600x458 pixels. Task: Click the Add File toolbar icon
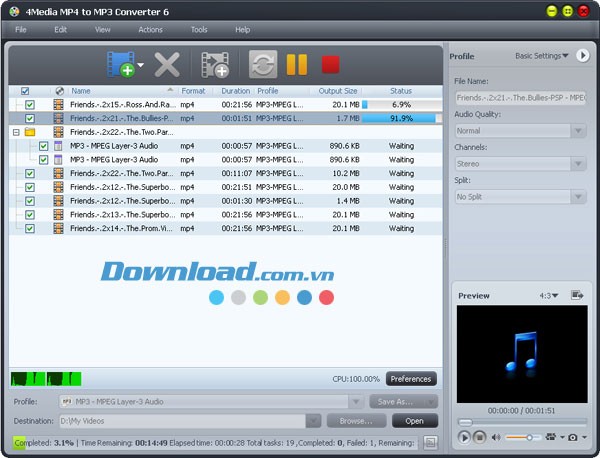pos(120,65)
